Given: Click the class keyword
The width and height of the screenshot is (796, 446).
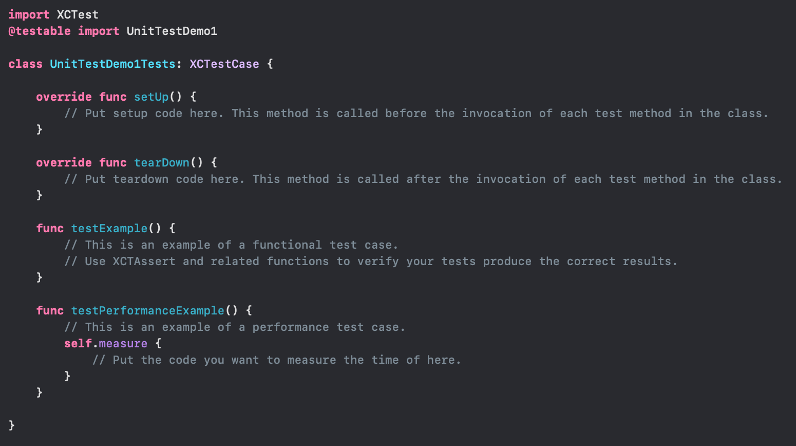Looking at the screenshot, I should click(24, 65).
